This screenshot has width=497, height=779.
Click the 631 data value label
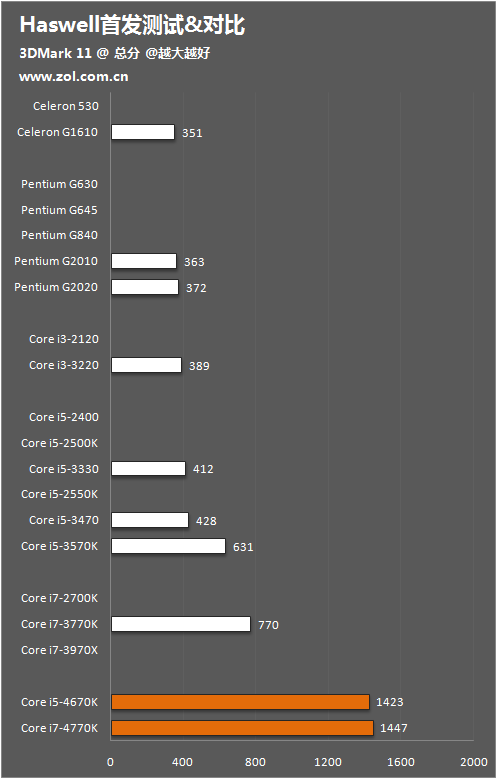click(x=243, y=547)
